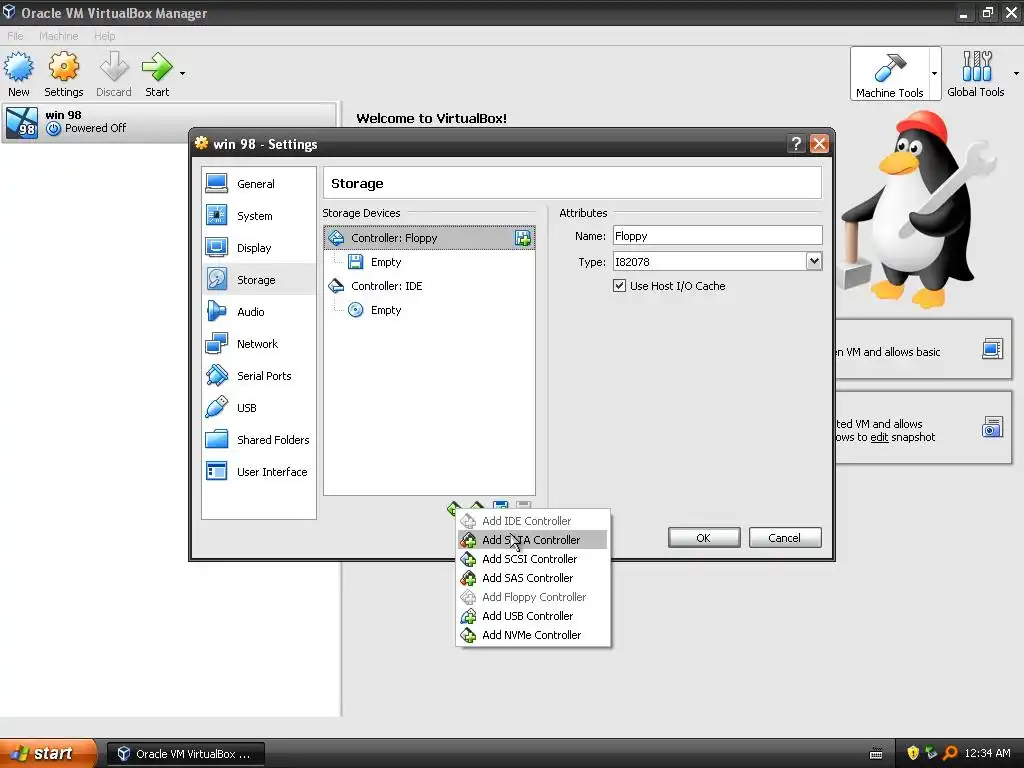Click the Welcome to VirtualBox! heading
The width and height of the screenshot is (1024, 768).
[x=431, y=118]
